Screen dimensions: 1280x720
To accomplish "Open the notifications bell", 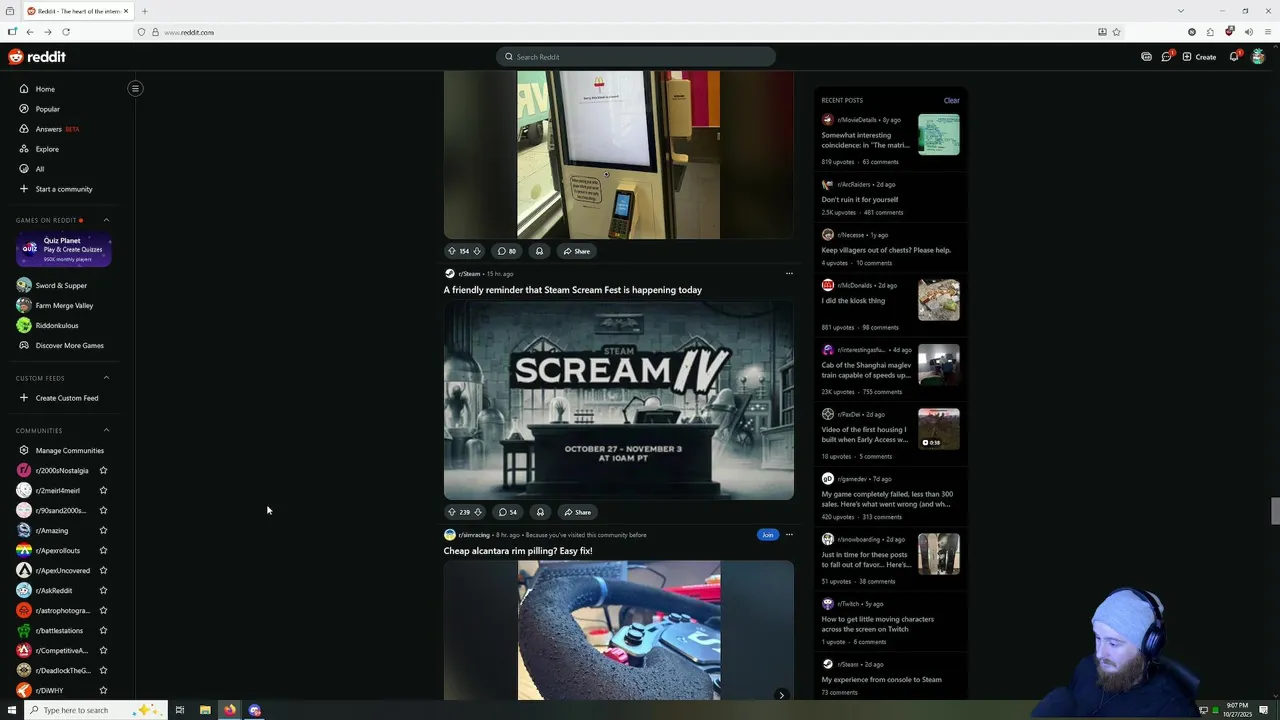I will pyautogui.click(x=1234, y=57).
